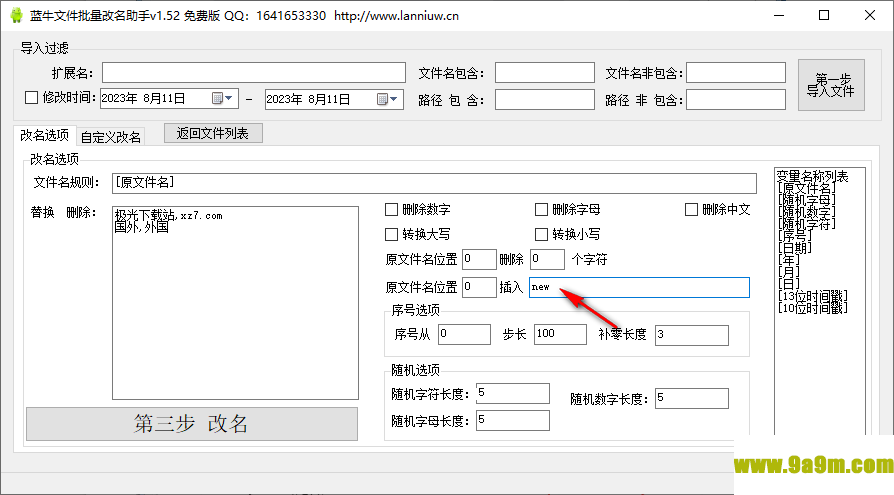Click the 返回文件列表 button
Viewport: 894px width, 495px height.
click(x=213, y=133)
